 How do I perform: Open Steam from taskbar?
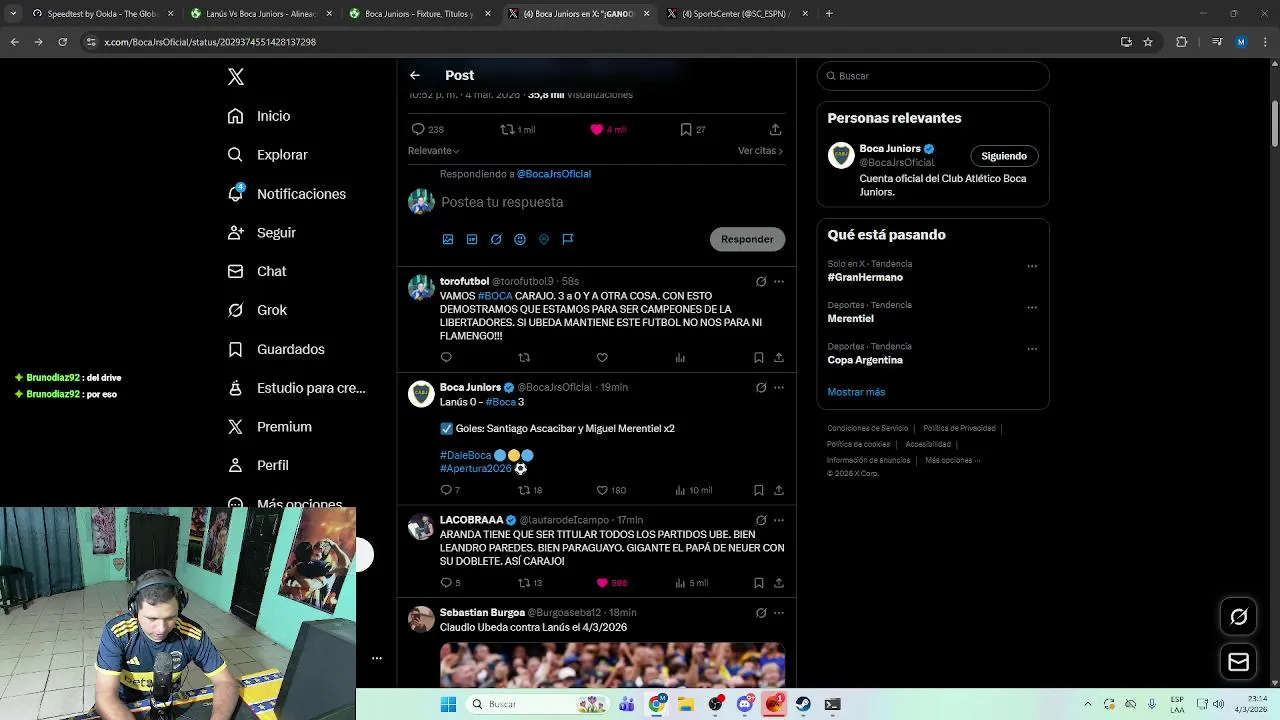803,704
